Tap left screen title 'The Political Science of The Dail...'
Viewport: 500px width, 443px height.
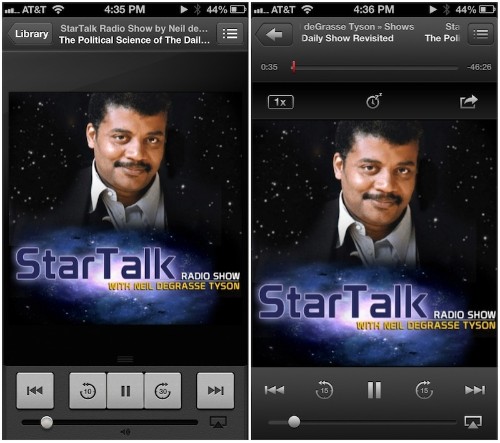(134, 40)
